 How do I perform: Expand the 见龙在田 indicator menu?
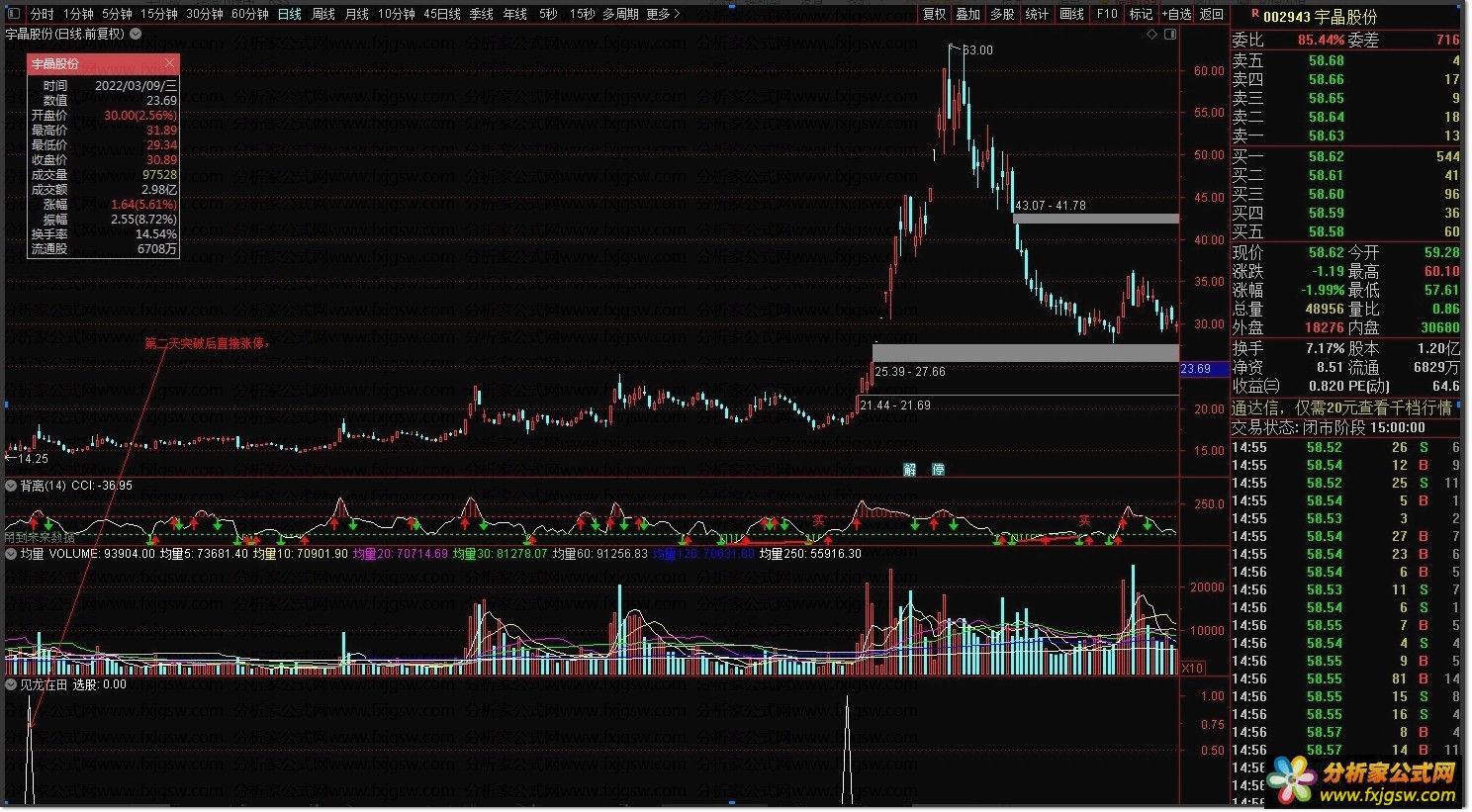click(x=11, y=684)
